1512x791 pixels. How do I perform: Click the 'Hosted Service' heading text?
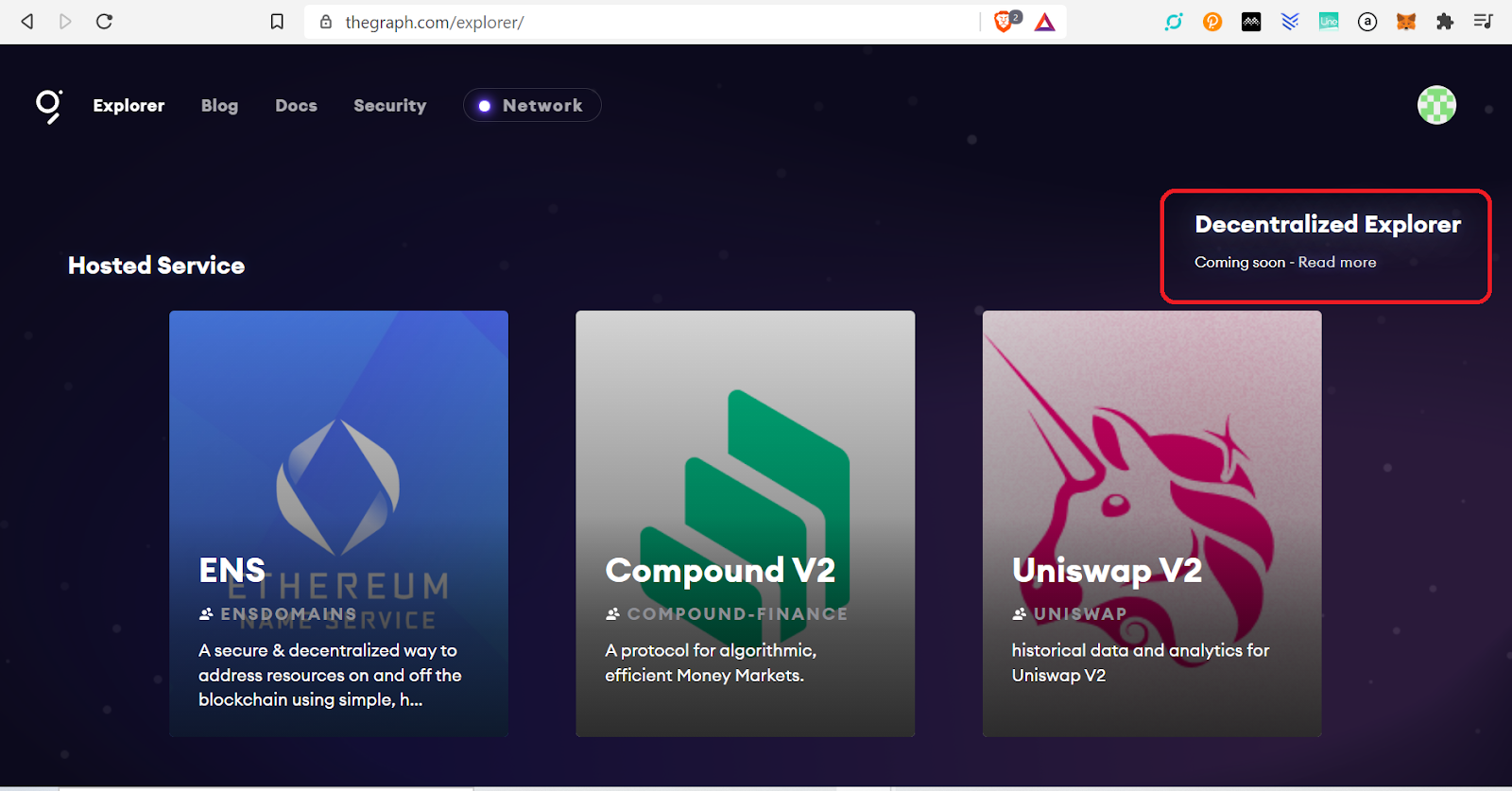click(156, 266)
